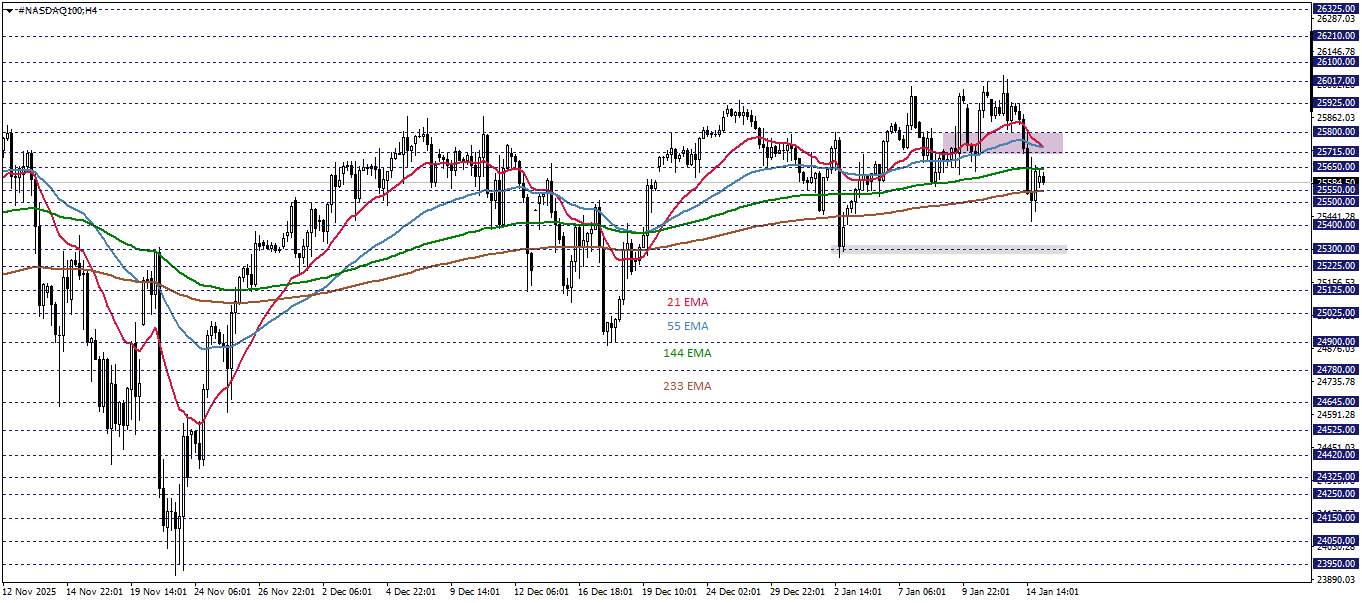Screen dimensions: 1362x603
Task: Select the 144 EMA legend label
Action: point(688,353)
